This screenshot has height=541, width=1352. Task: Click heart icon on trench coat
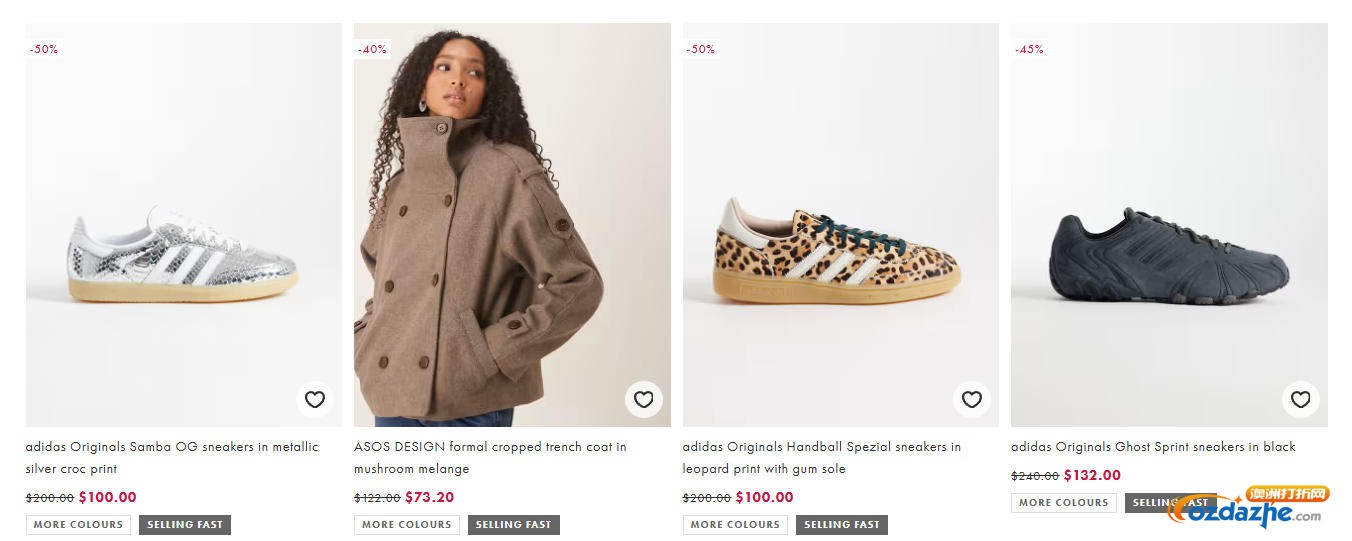644,400
